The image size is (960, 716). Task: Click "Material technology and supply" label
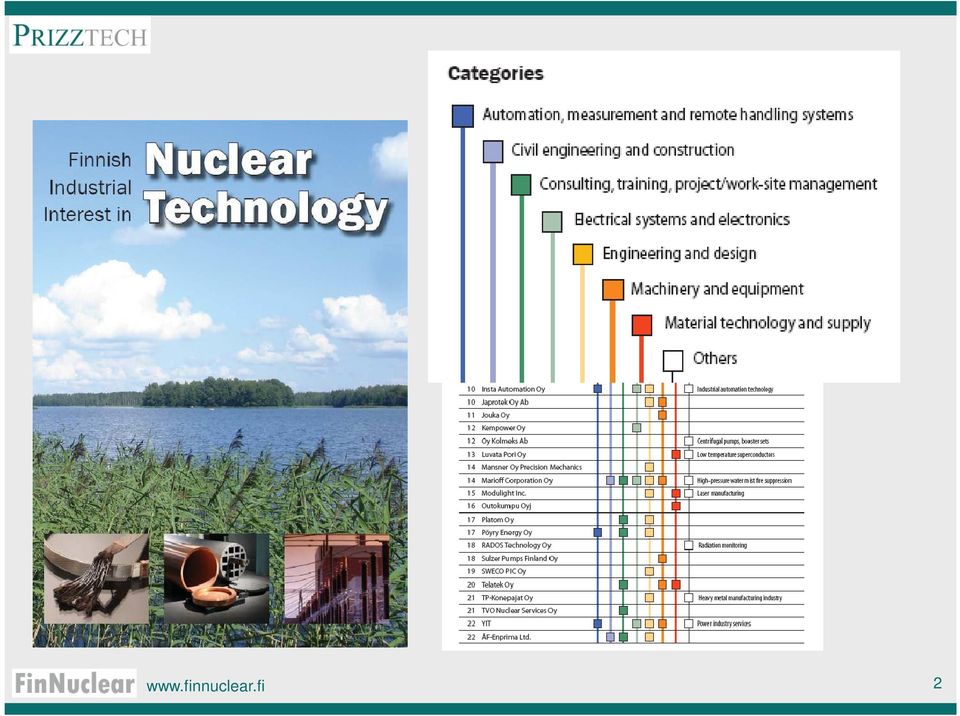pos(768,323)
